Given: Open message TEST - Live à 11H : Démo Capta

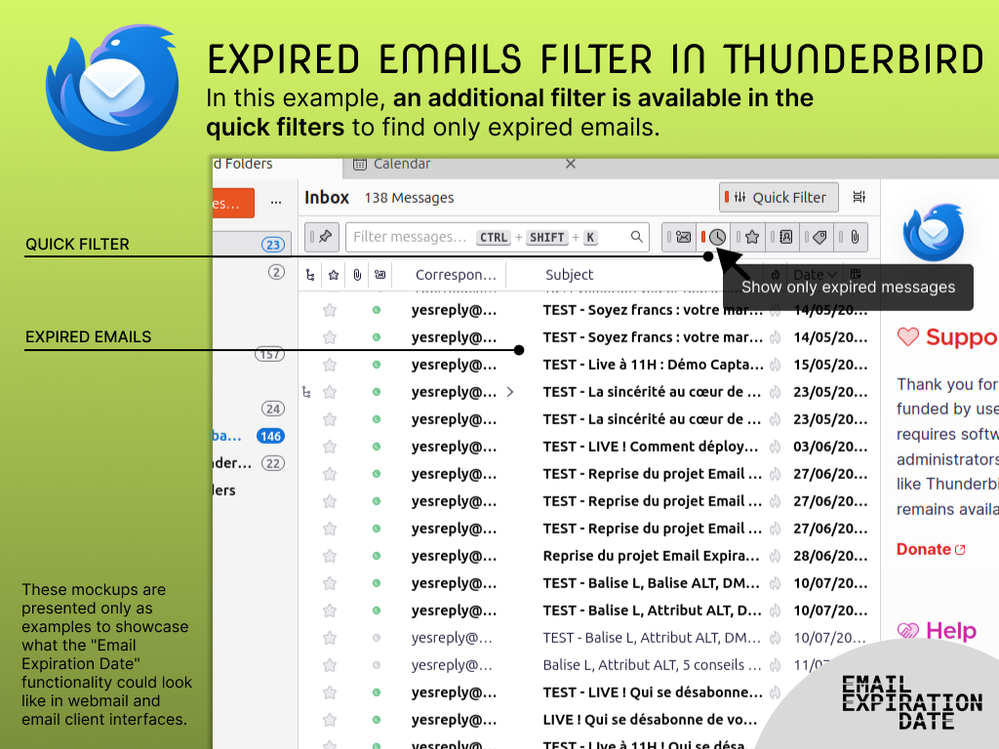Looking at the screenshot, I should (x=653, y=364).
